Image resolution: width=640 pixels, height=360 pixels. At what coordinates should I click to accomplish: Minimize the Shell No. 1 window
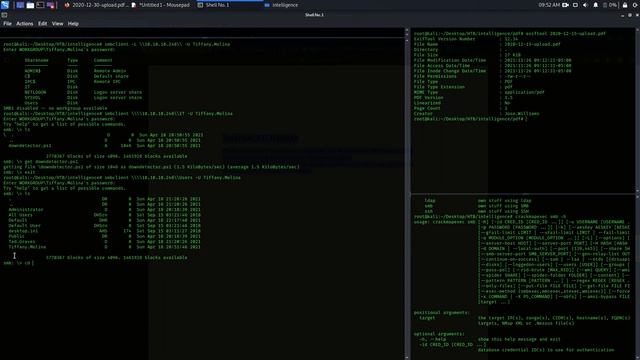(622, 15)
